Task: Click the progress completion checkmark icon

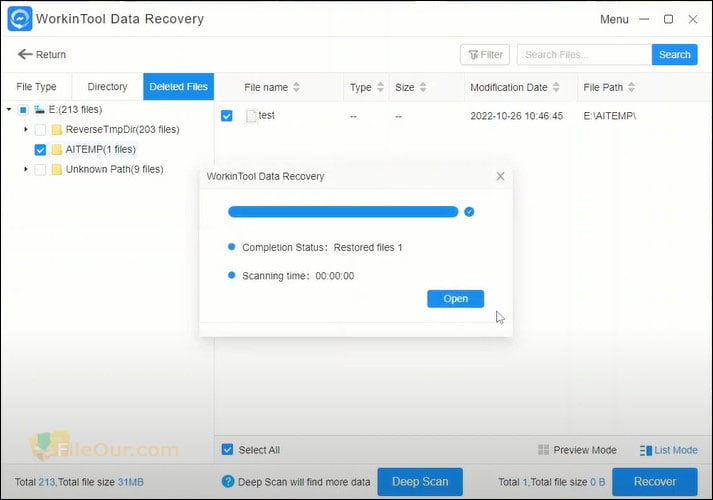Action: [x=469, y=212]
